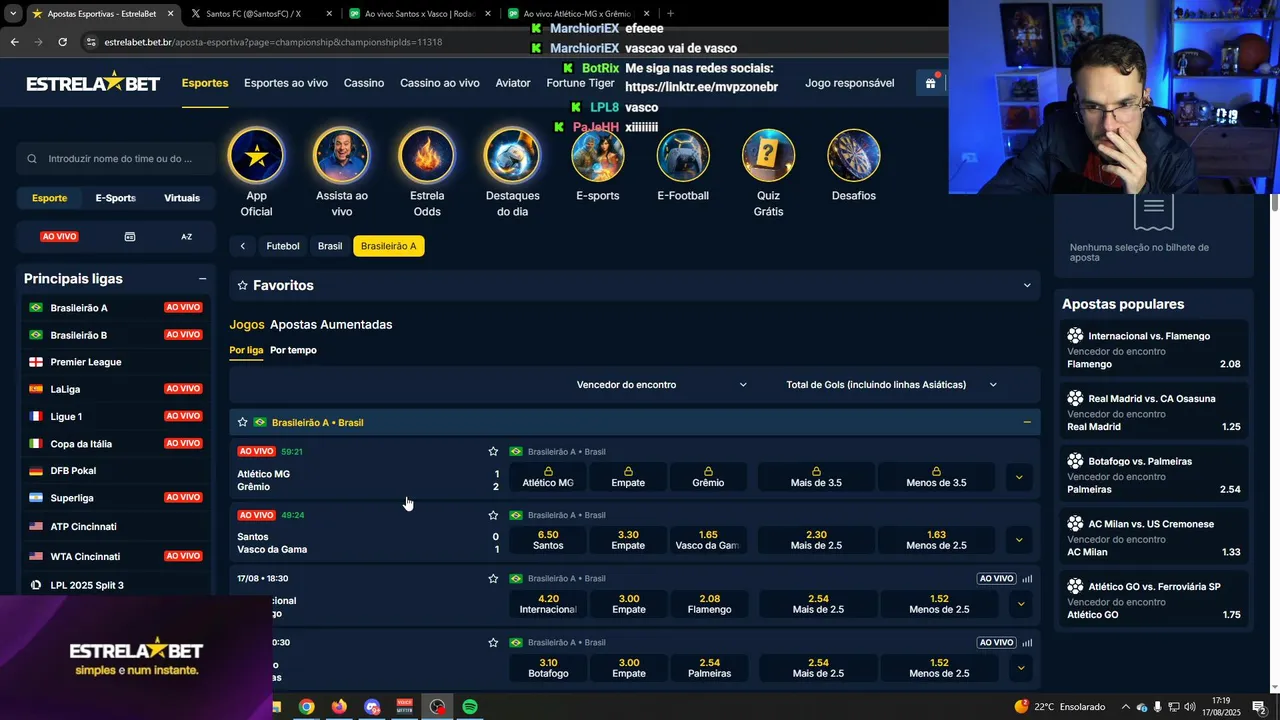Expand more markets for Botafogo match
The width and height of the screenshot is (1280, 720).
click(1021, 668)
